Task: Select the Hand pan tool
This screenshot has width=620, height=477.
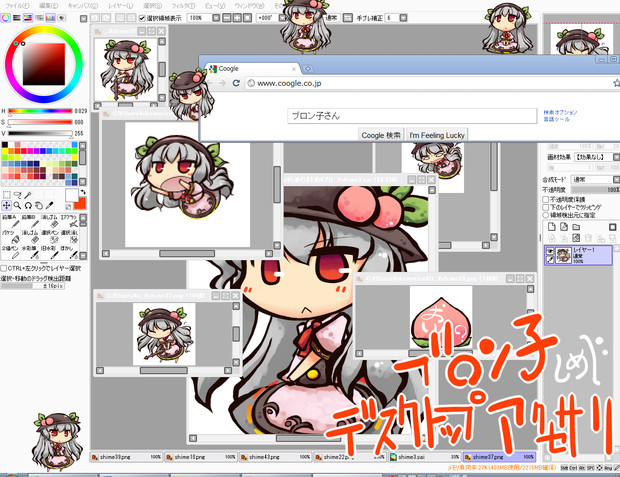Action: point(38,205)
